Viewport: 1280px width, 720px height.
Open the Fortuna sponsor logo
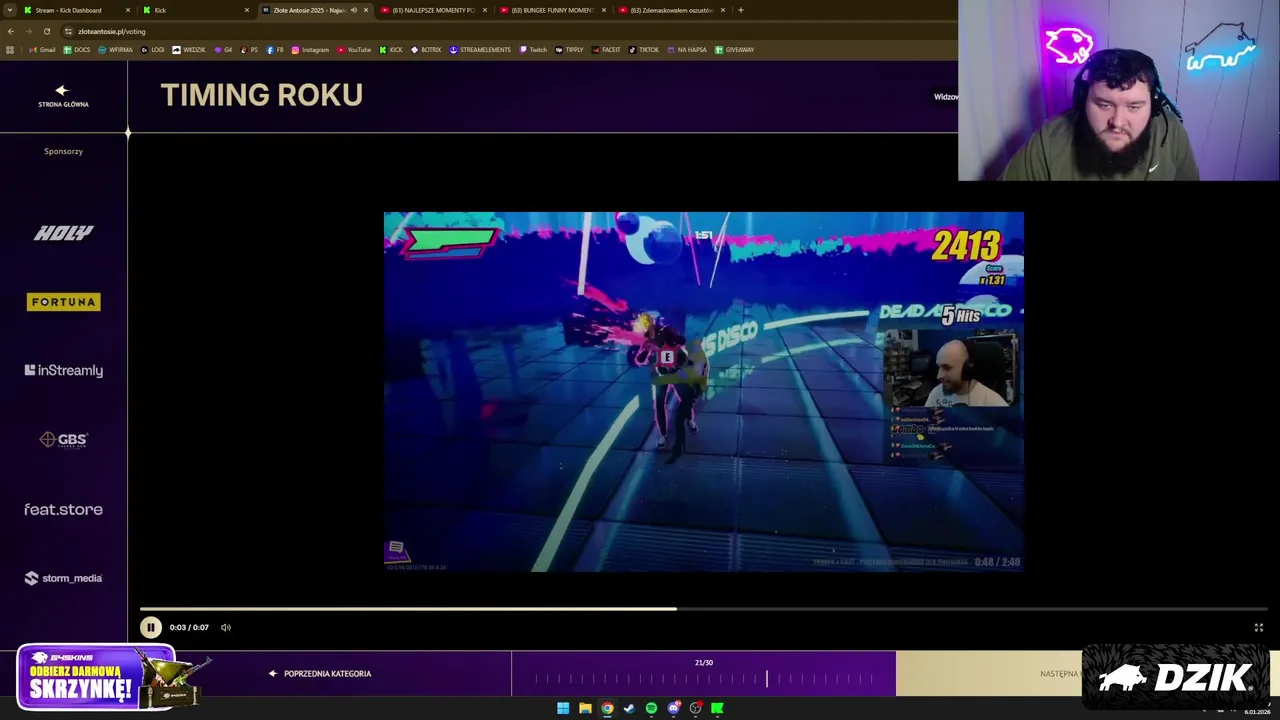(x=63, y=302)
